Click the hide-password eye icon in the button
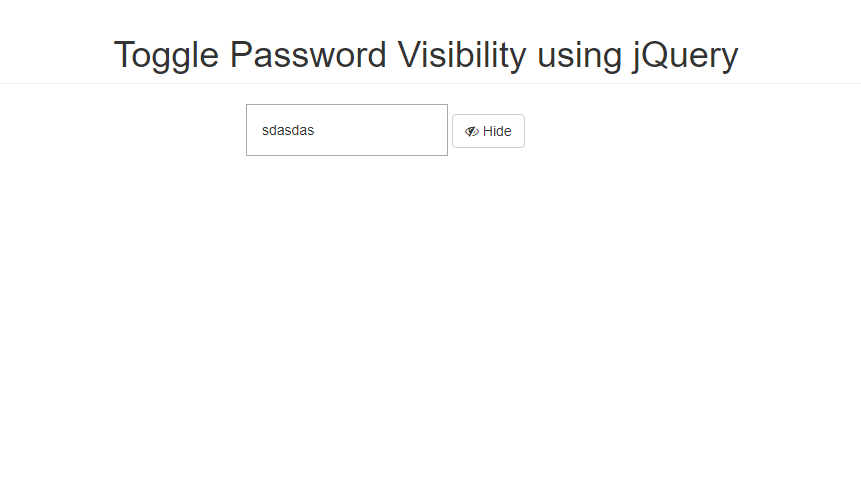 point(472,131)
